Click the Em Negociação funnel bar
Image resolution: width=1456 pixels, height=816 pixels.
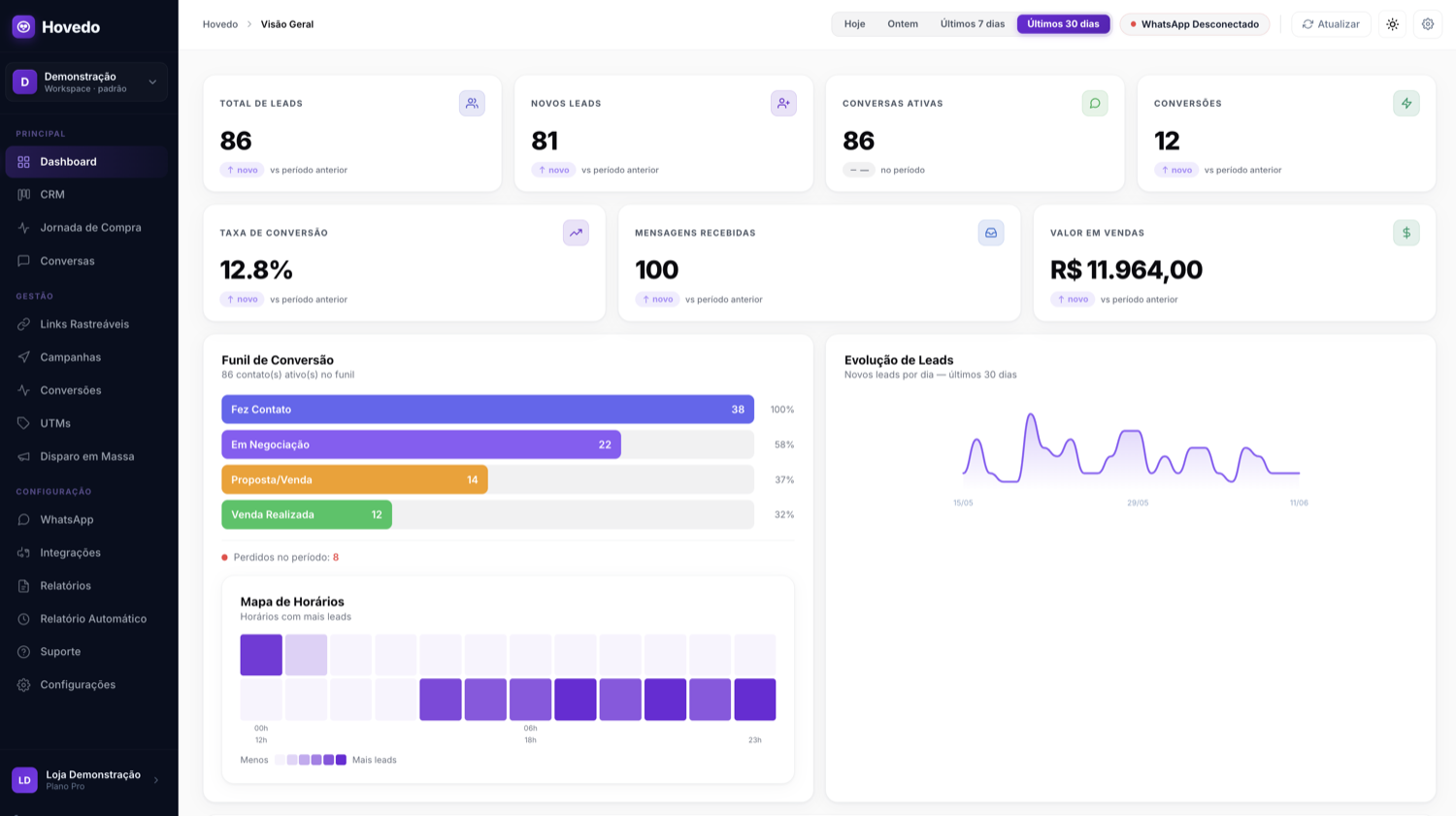(x=421, y=444)
